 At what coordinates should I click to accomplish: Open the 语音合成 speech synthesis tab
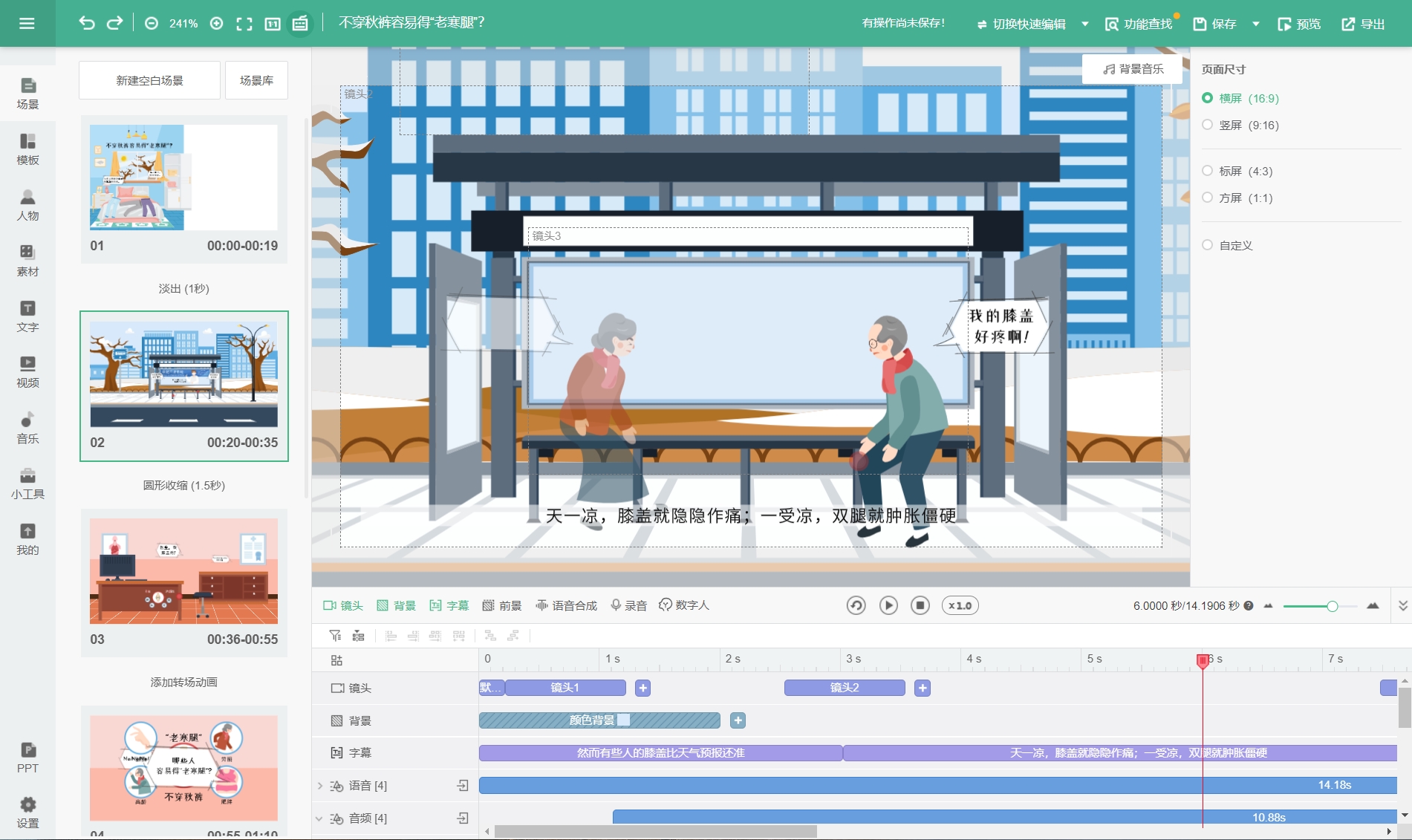tap(567, 606)
